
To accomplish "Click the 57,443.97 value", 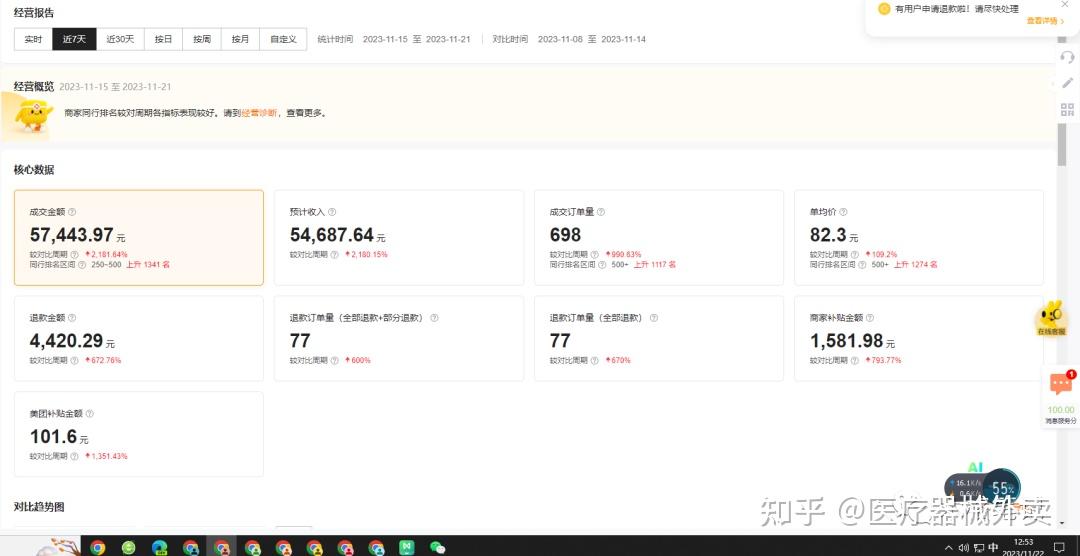I will [72, 235].
